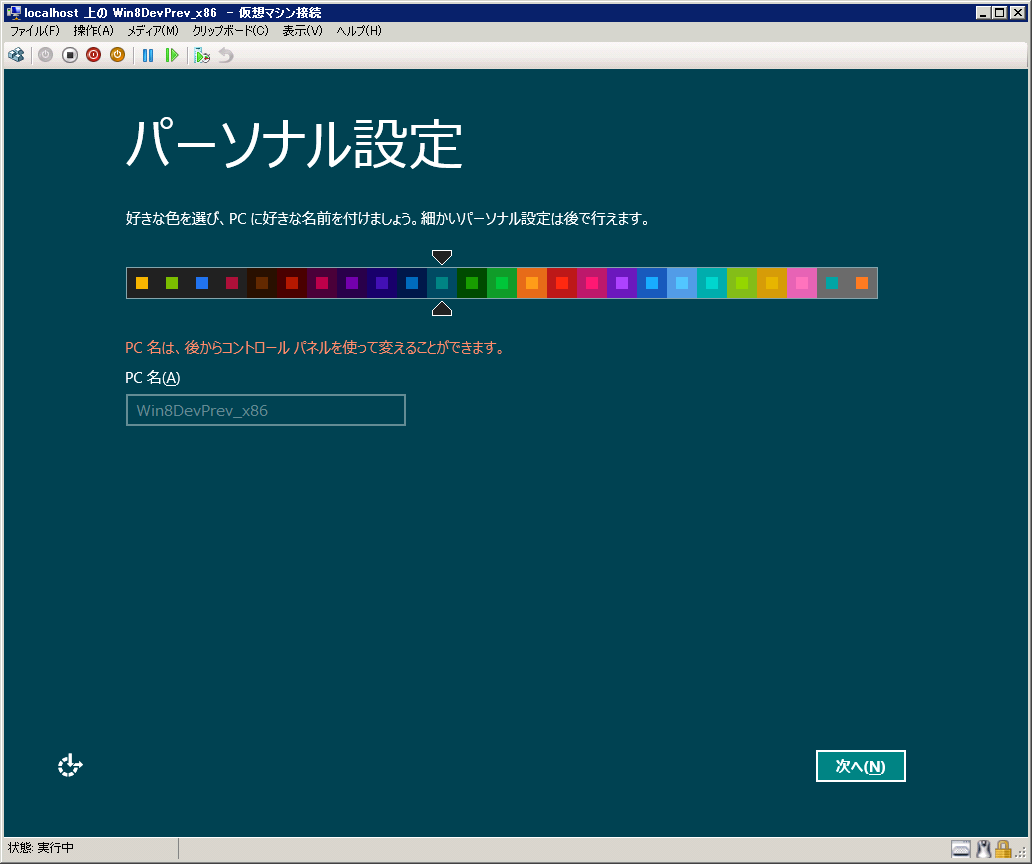Pick the first yellow-on-black color swatch

142,283
